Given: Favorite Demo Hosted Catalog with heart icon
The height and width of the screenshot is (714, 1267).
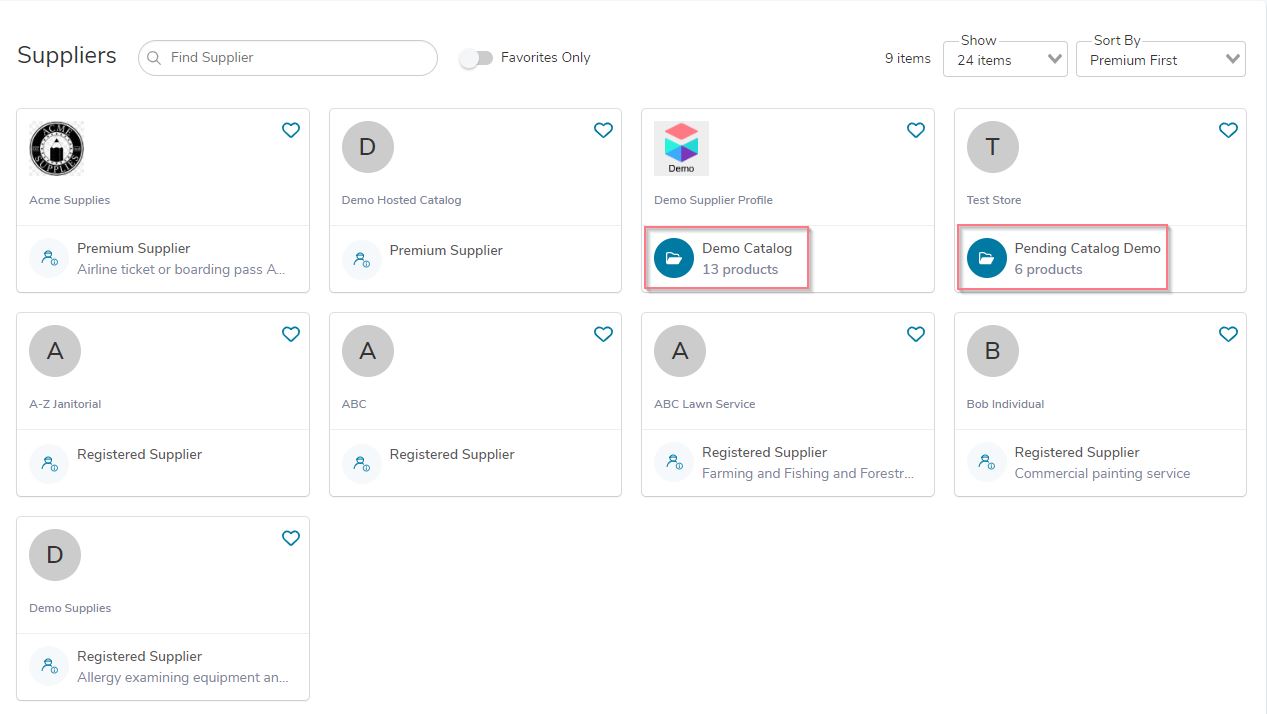Looking at the screenshot, I should click(603, 130).
